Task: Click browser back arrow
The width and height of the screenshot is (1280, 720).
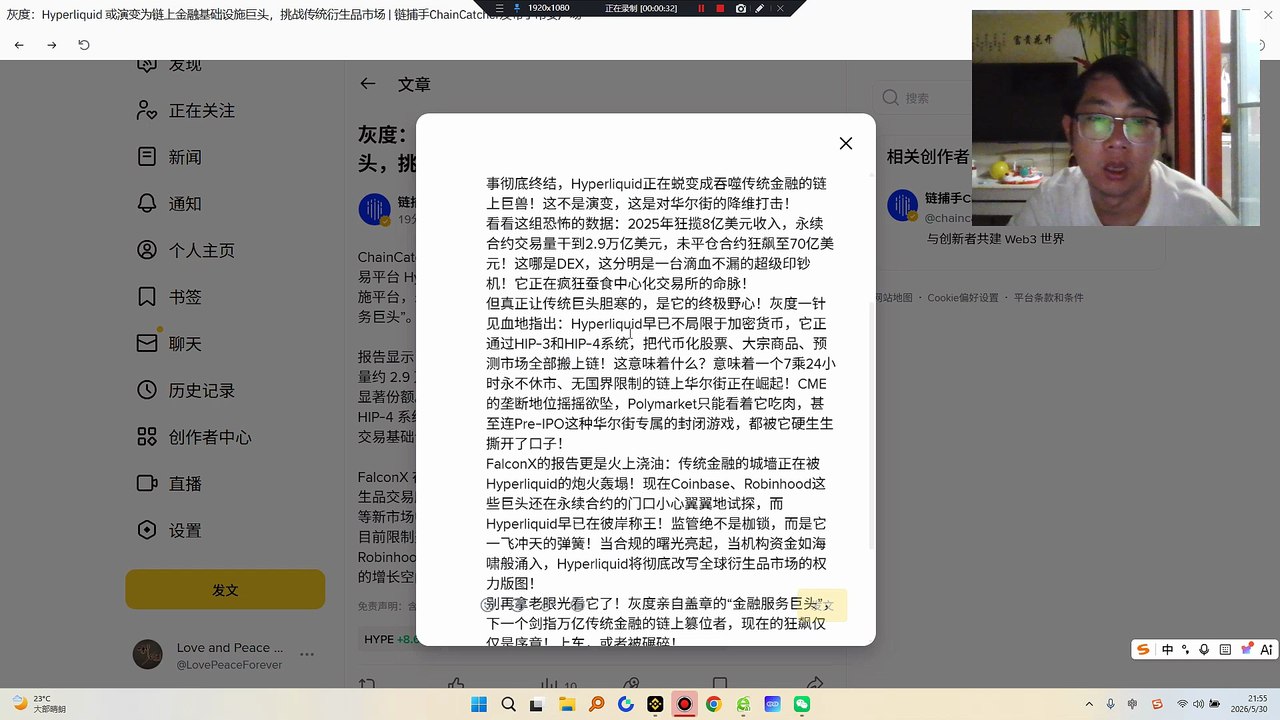Action: coord(19,45)
